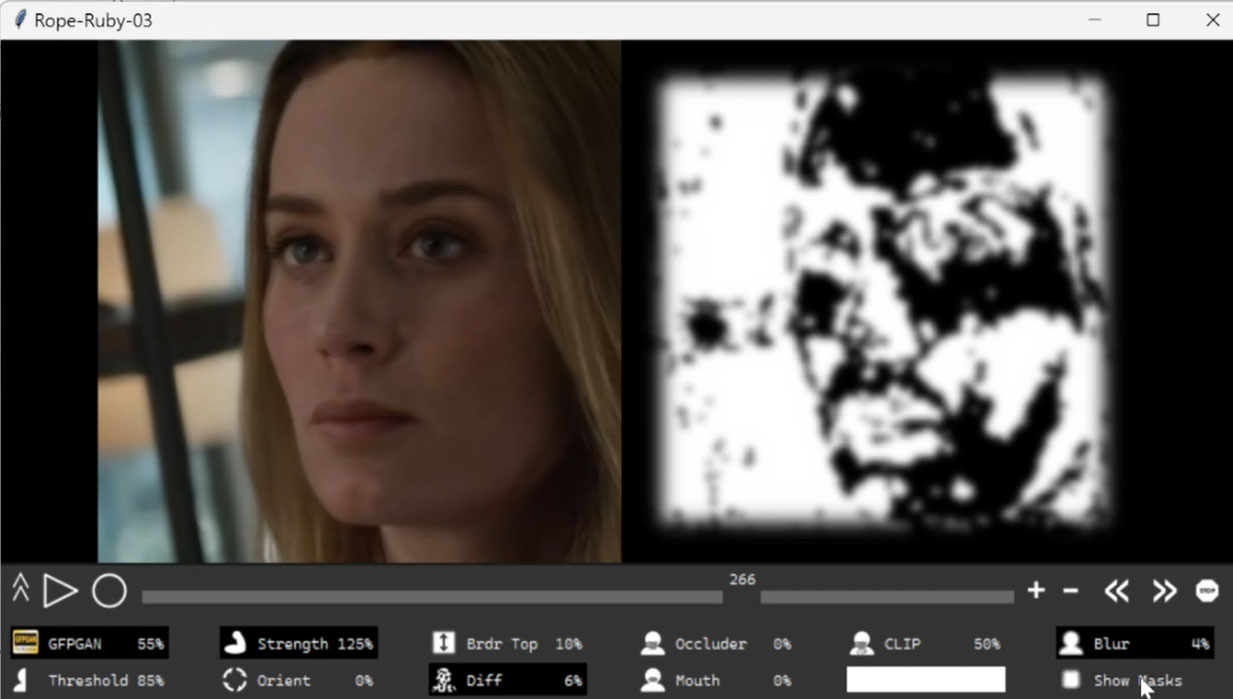Click the GFPGAN 55% value
Screen dimensions: 1233x699
coord(150,644)
